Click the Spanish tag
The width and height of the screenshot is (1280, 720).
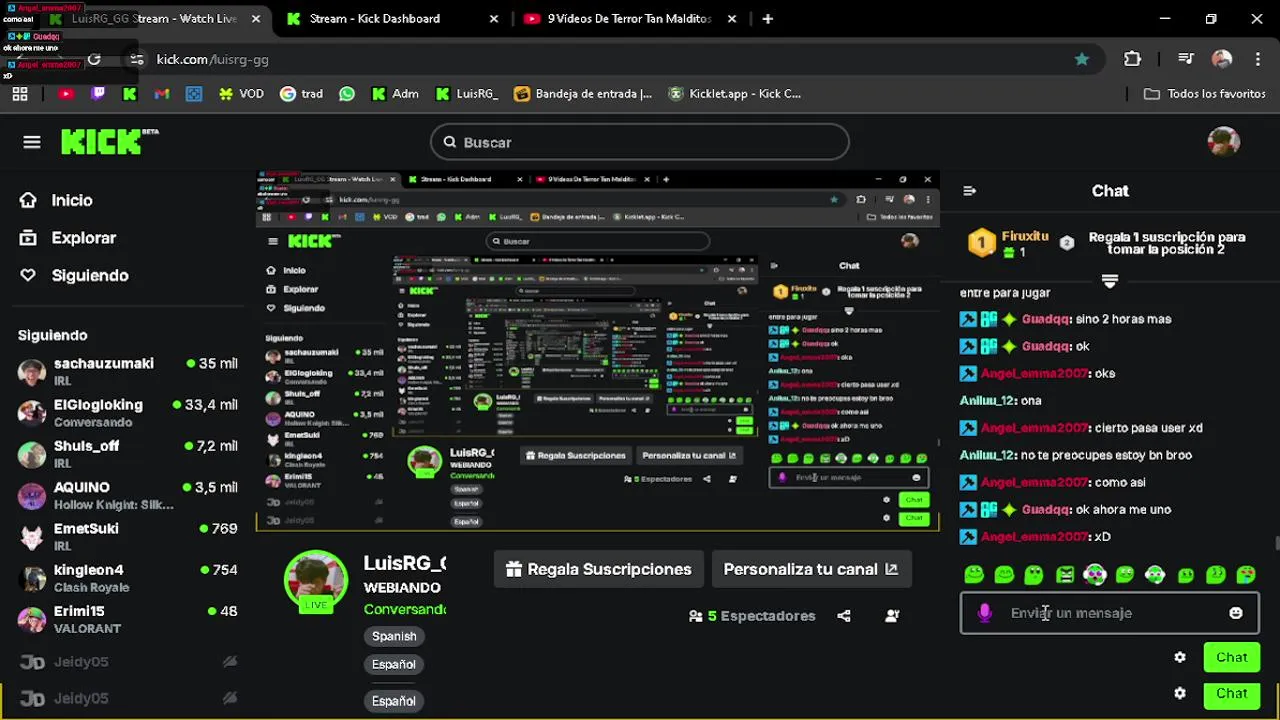coord(394,636)
